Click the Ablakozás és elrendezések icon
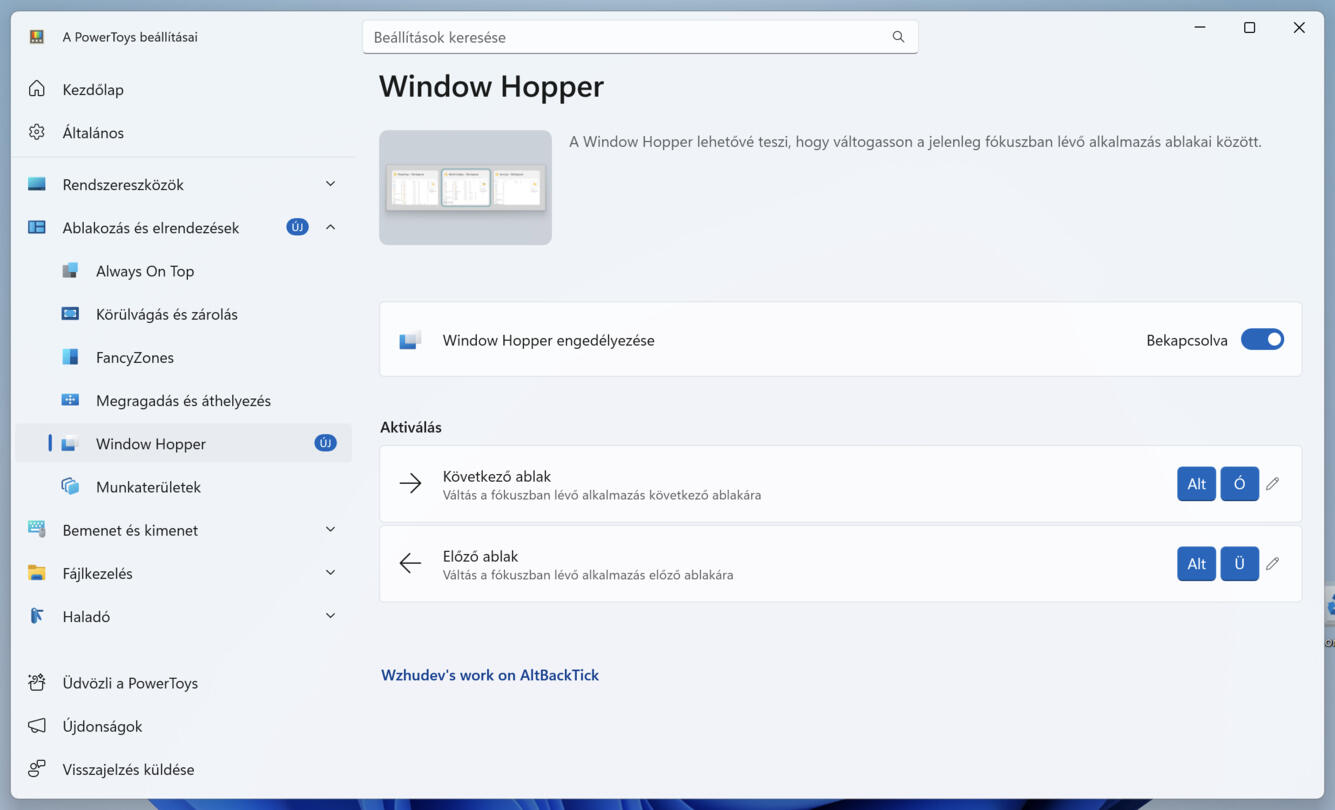 point(37,227)
